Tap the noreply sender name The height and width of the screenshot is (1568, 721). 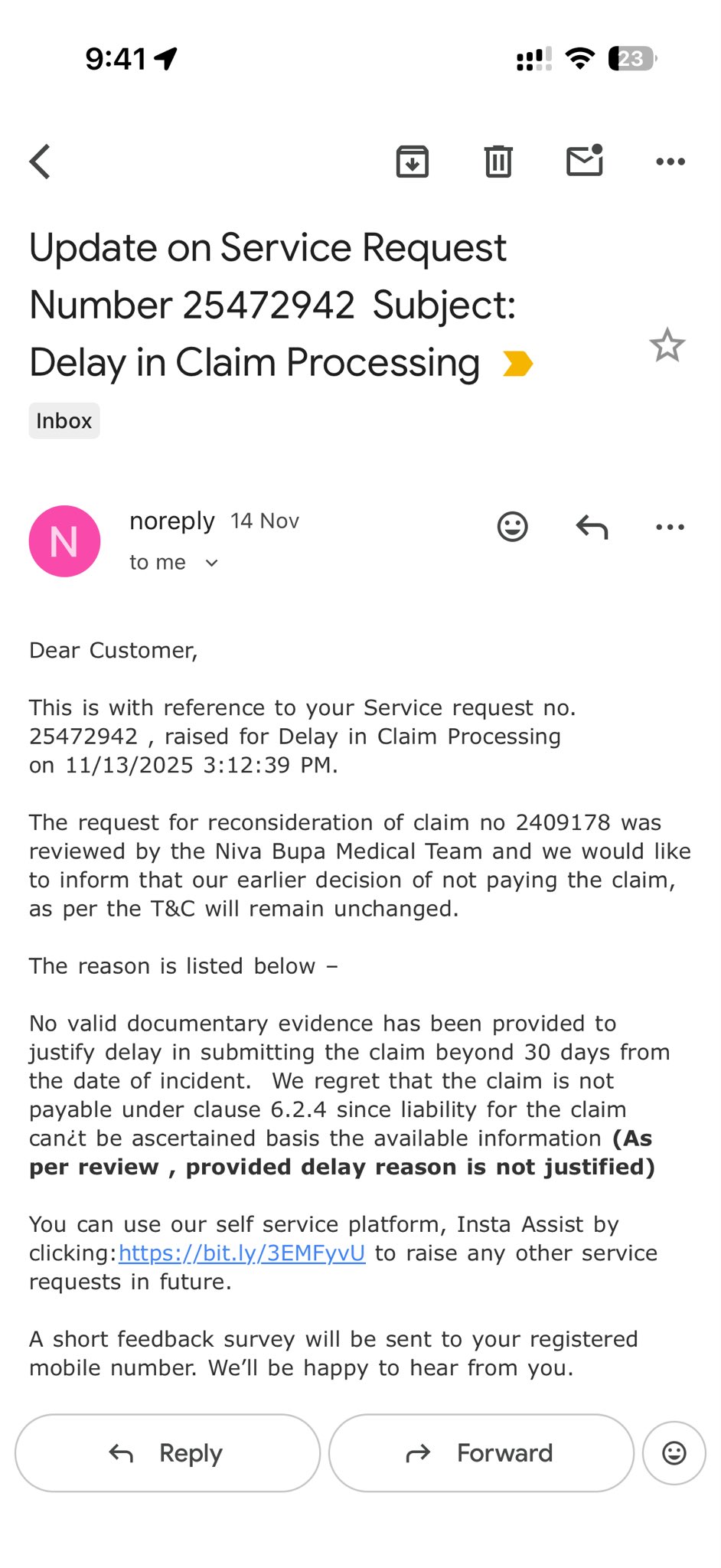coord(172,521)
